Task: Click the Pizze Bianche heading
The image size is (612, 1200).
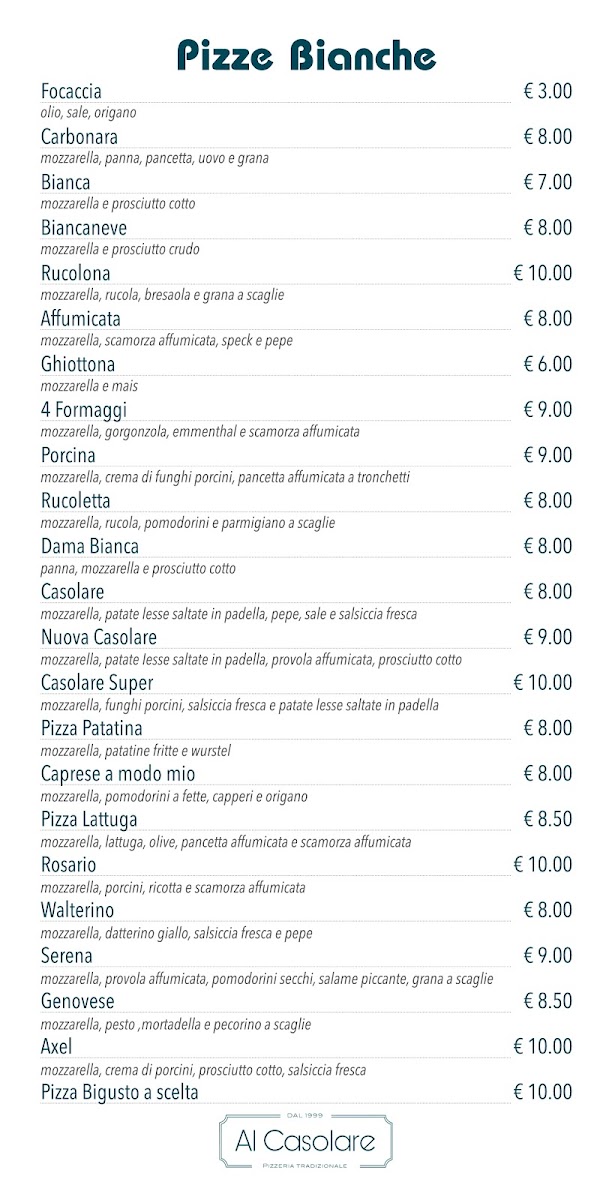Action: tap(306, 56)
